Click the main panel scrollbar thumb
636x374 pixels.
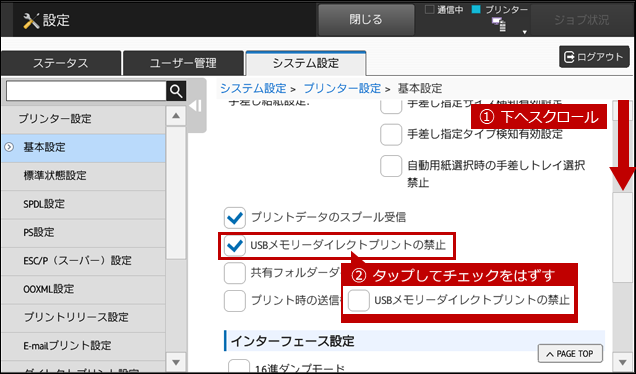pos(622,236)
